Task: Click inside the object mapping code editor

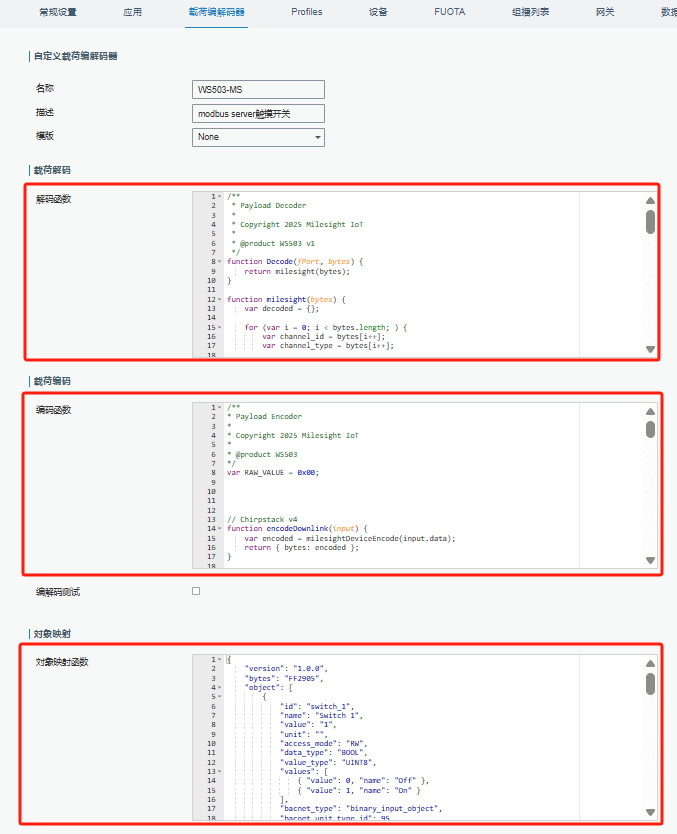Action: click(420, 740)
